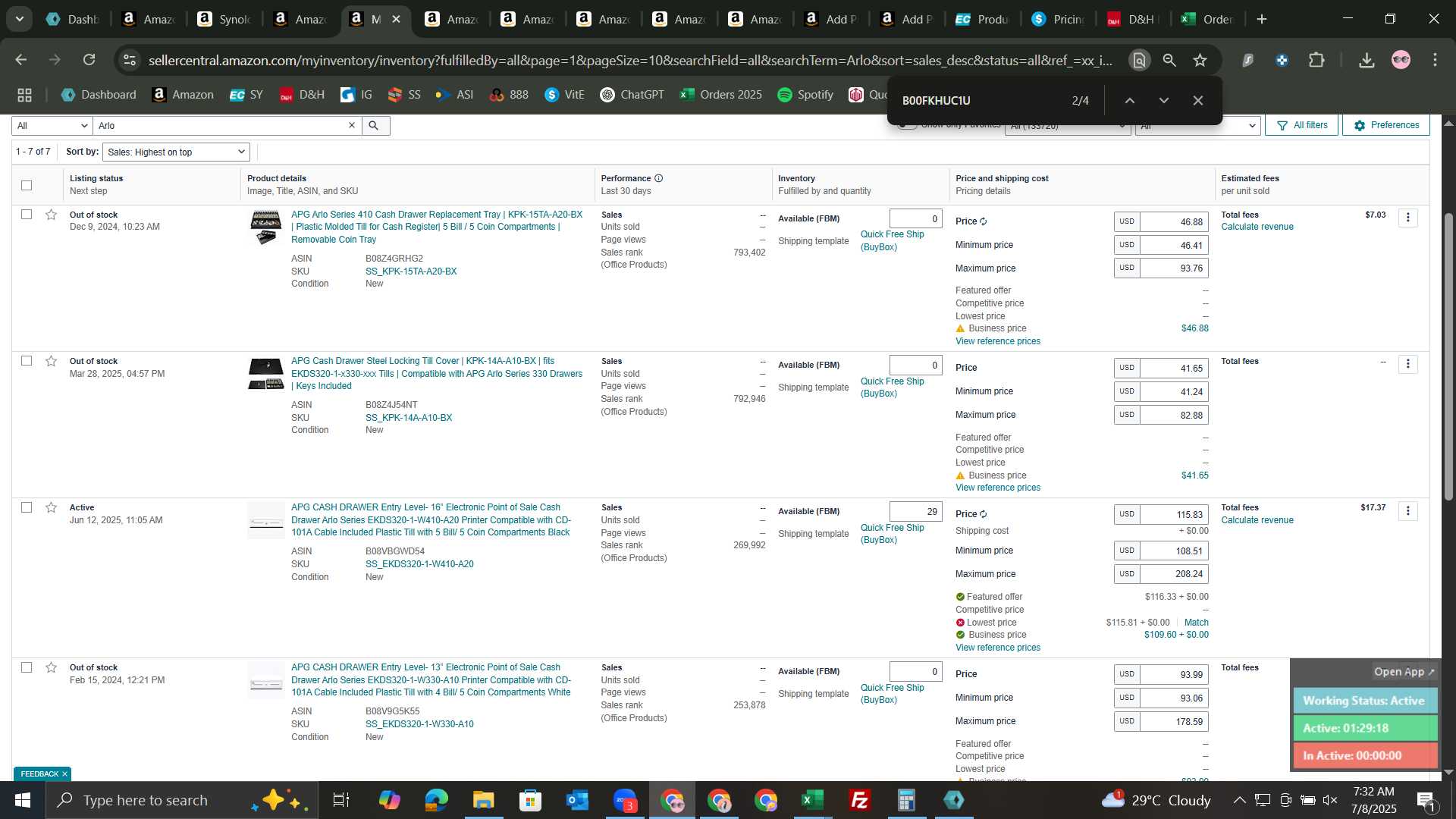Favorite the KPK-14A-A10-BX listing star
The image size is (1456, 819).
(x=51, y=361)
